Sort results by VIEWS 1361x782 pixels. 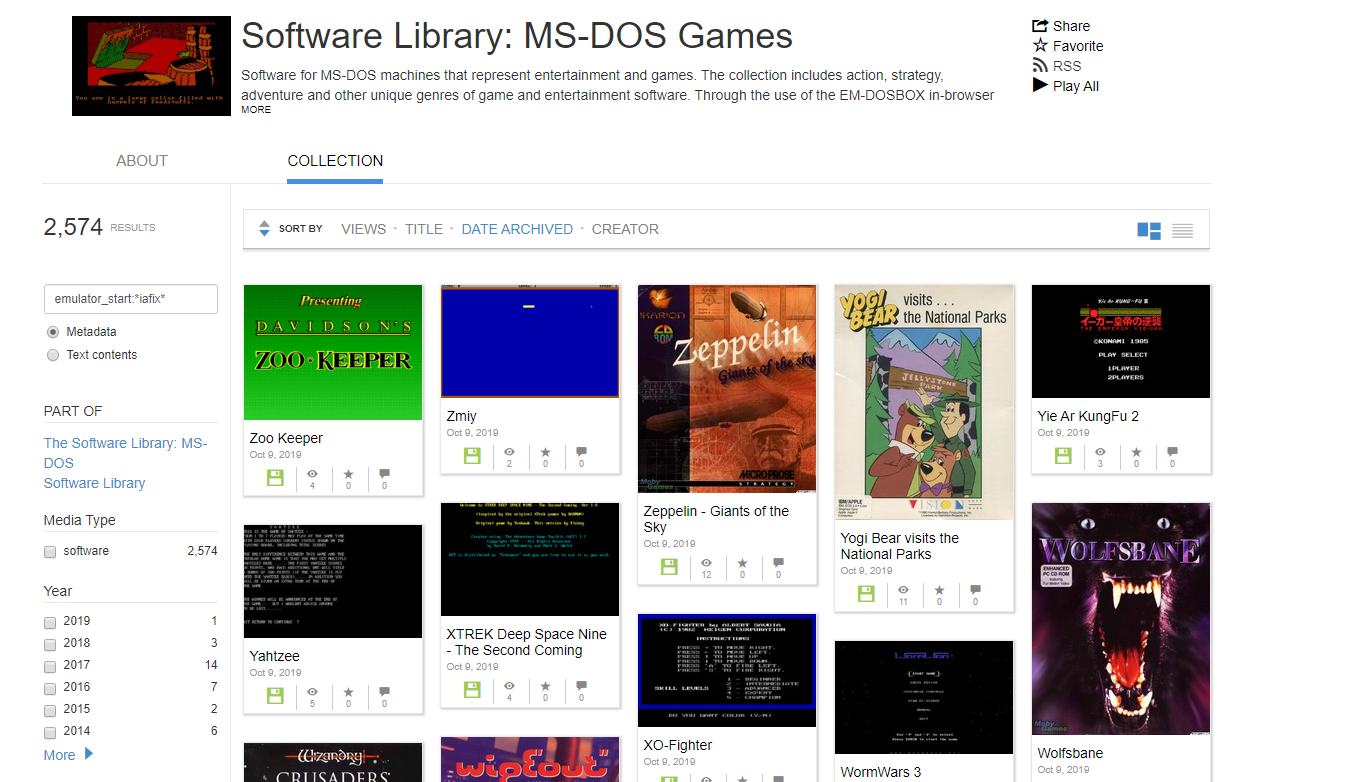click(363, 229)
